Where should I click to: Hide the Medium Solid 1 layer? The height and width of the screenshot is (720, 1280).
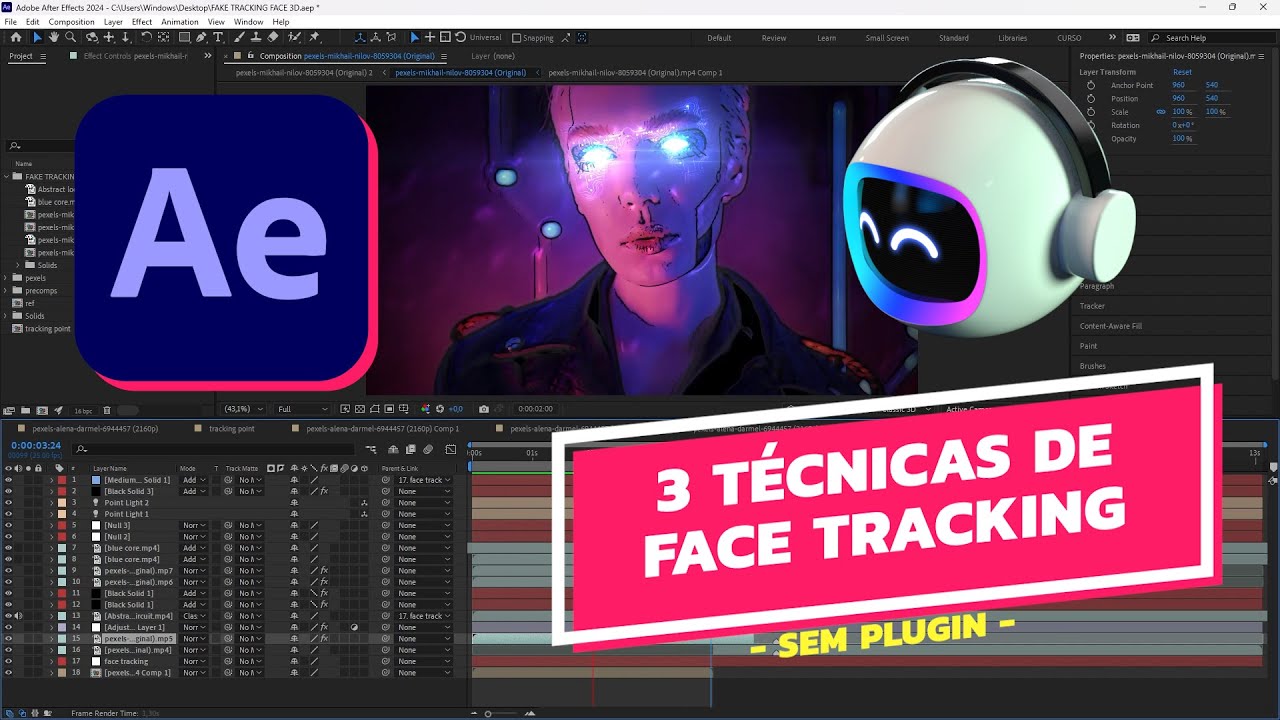coord(8,480)
